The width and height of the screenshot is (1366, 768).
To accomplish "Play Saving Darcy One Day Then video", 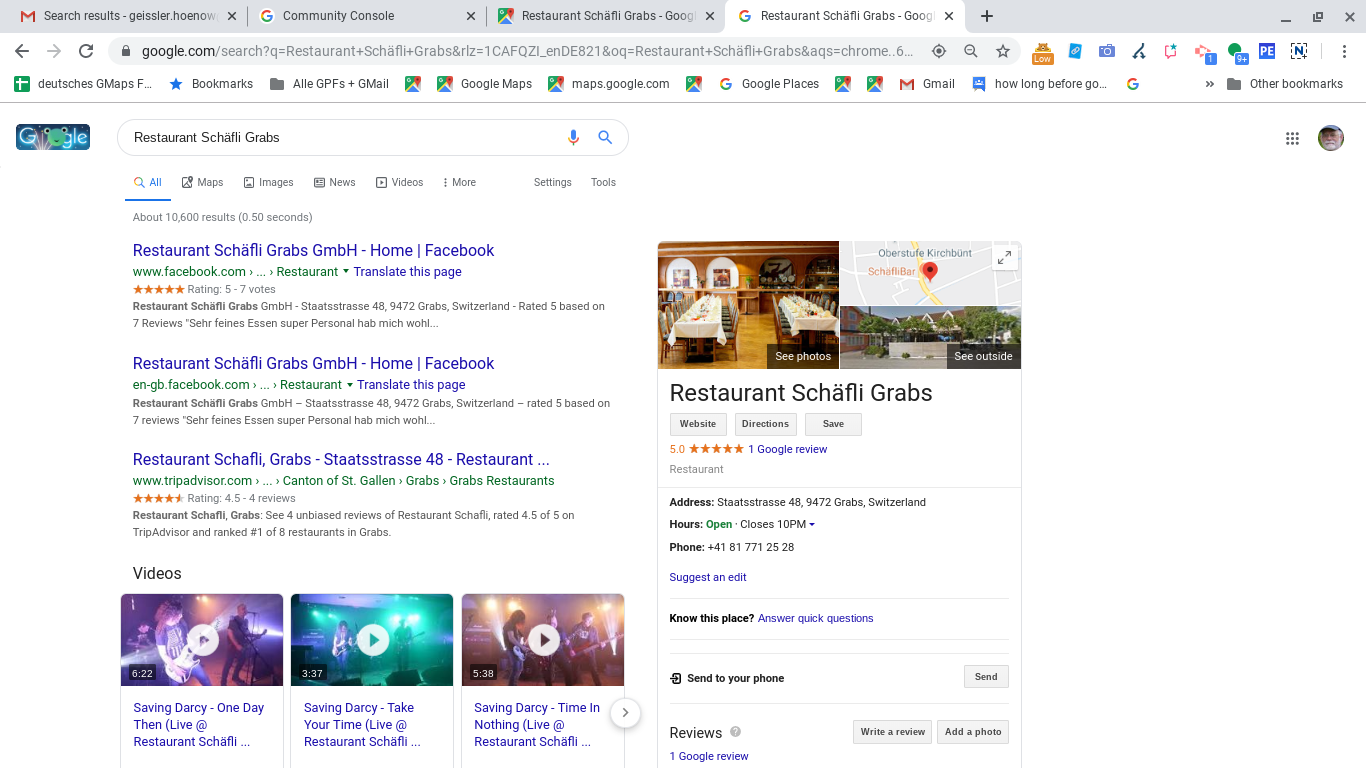I will (x=202, y=640).
